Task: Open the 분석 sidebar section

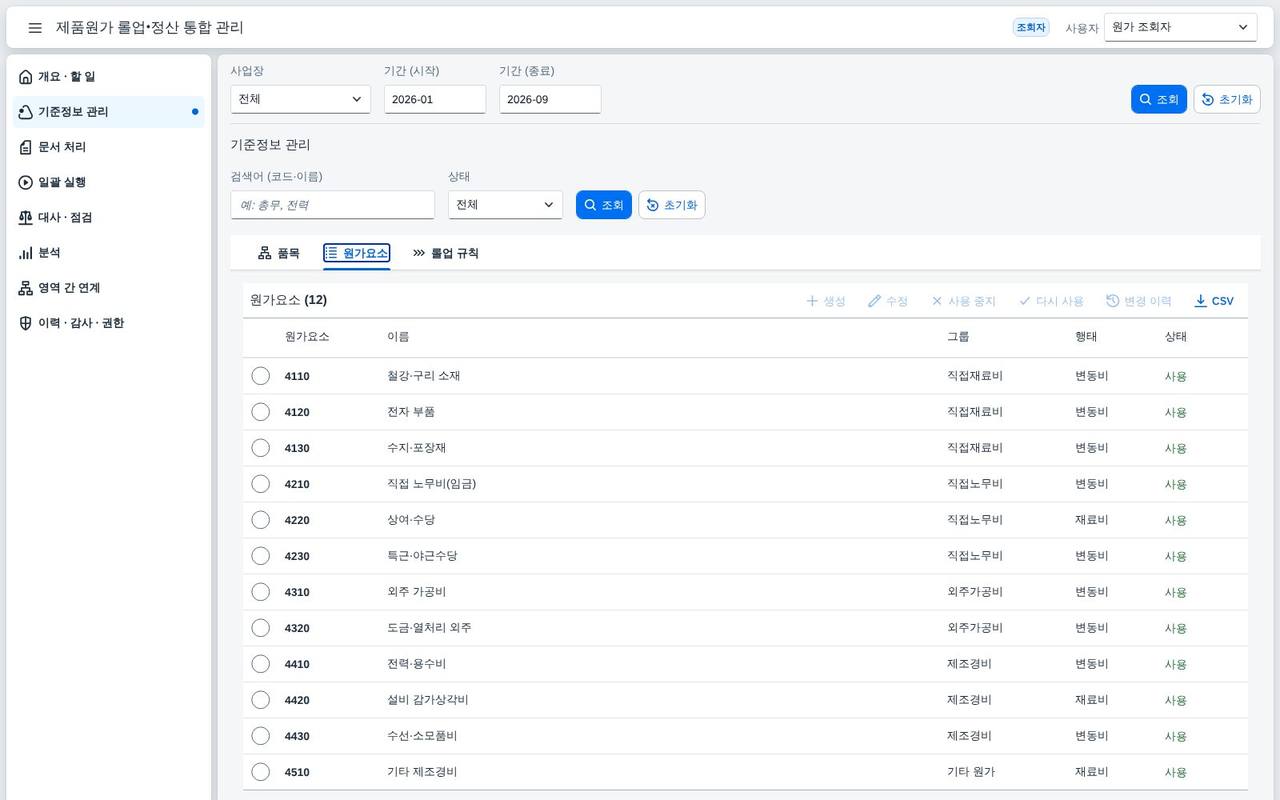Action: point(110,253)
